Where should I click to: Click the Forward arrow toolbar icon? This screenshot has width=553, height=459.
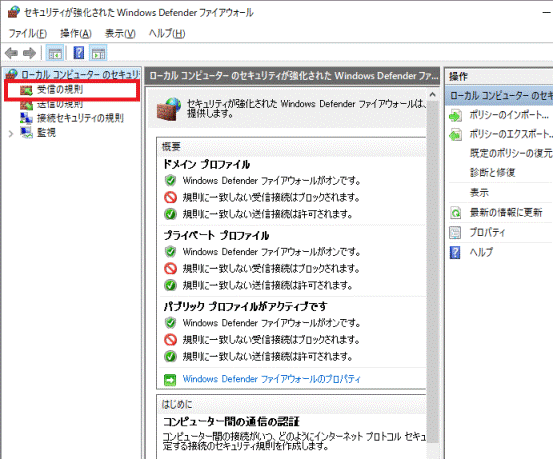click(29, 53)
